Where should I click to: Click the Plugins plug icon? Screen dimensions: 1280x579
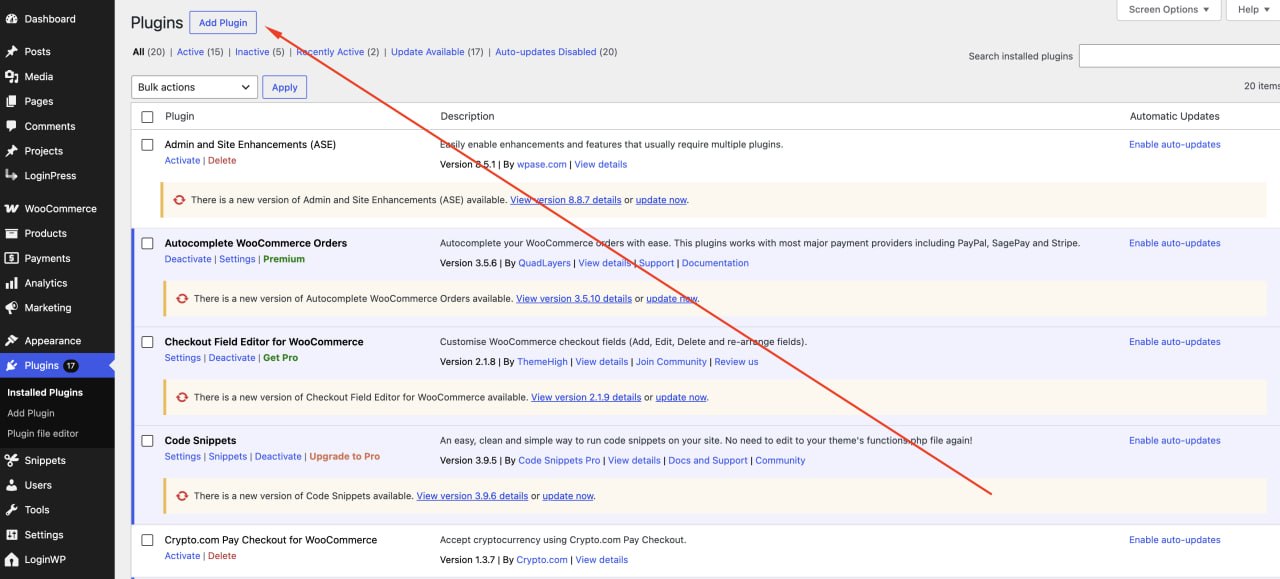pos(12,366)
